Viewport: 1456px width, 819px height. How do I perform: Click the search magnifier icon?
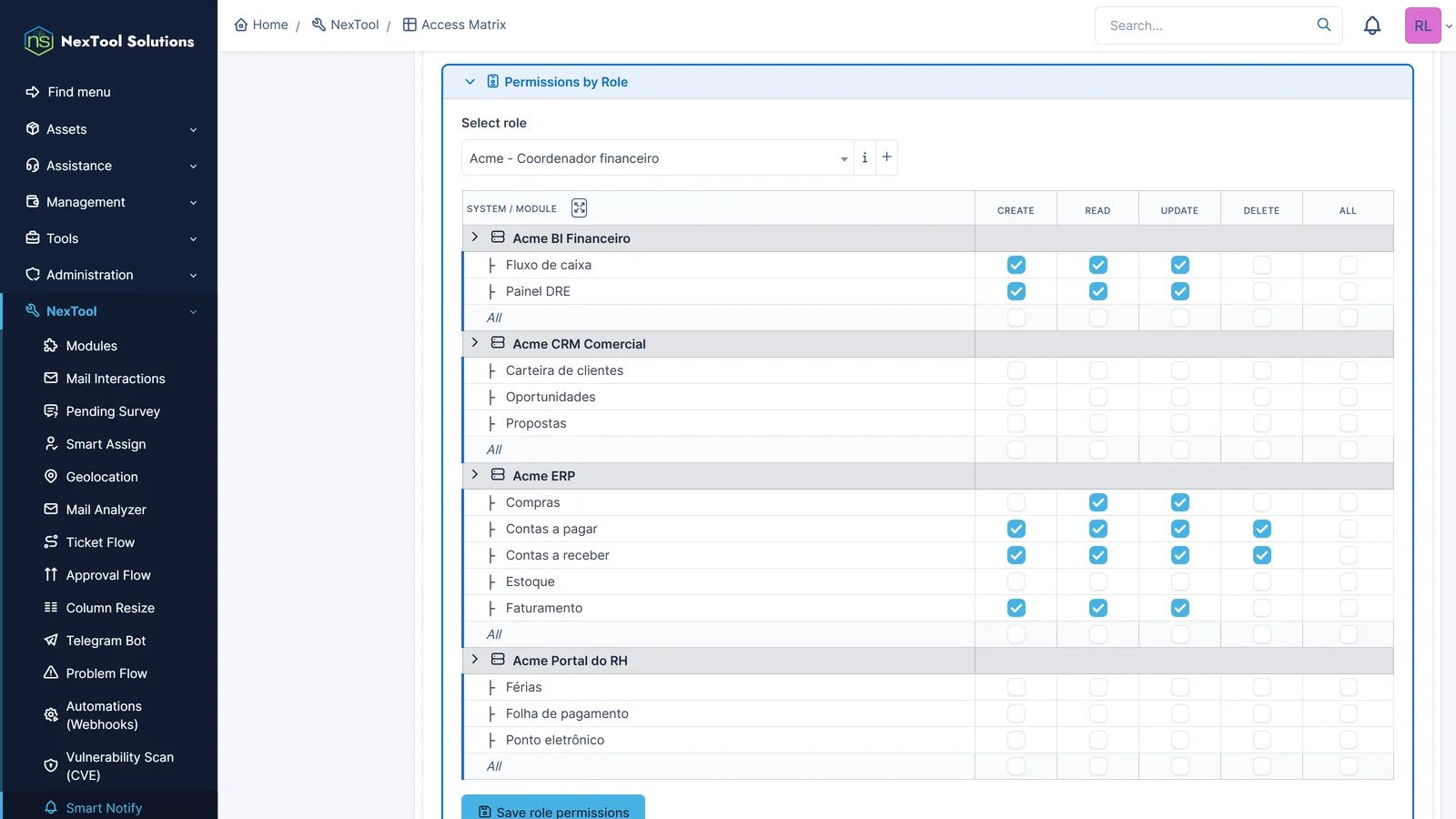[1324, 25]
